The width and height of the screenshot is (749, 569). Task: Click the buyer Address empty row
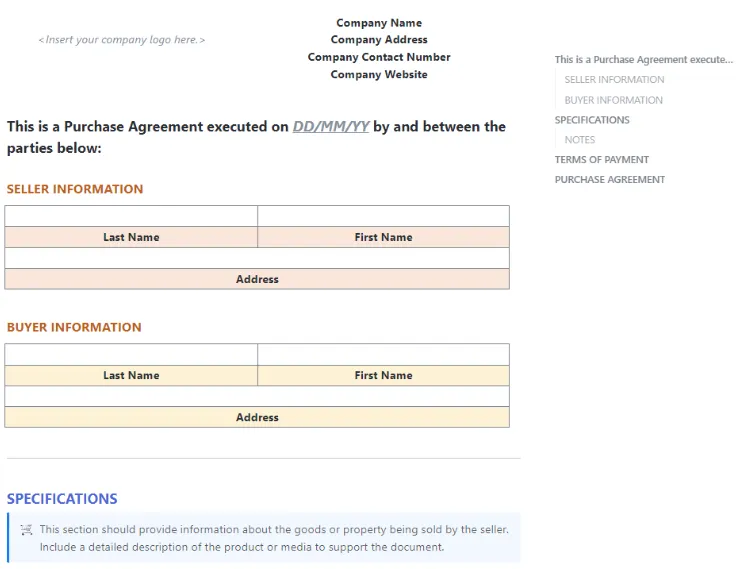(257, 396)
